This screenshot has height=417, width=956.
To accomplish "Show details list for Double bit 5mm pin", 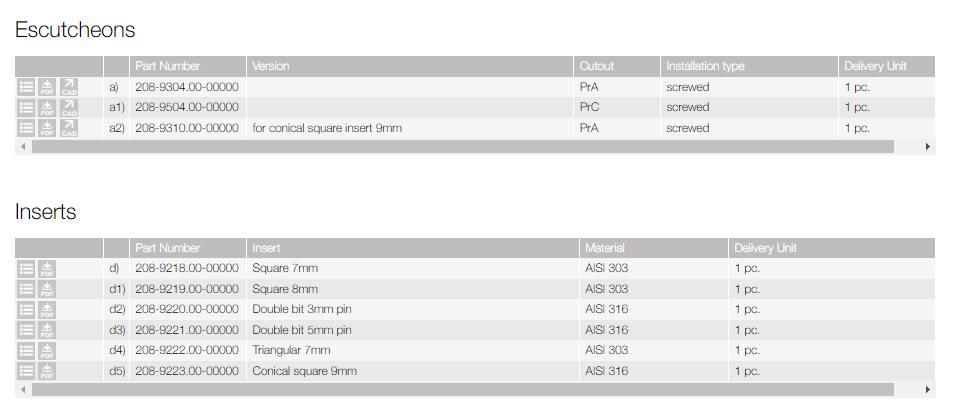I will pos(27,330).
